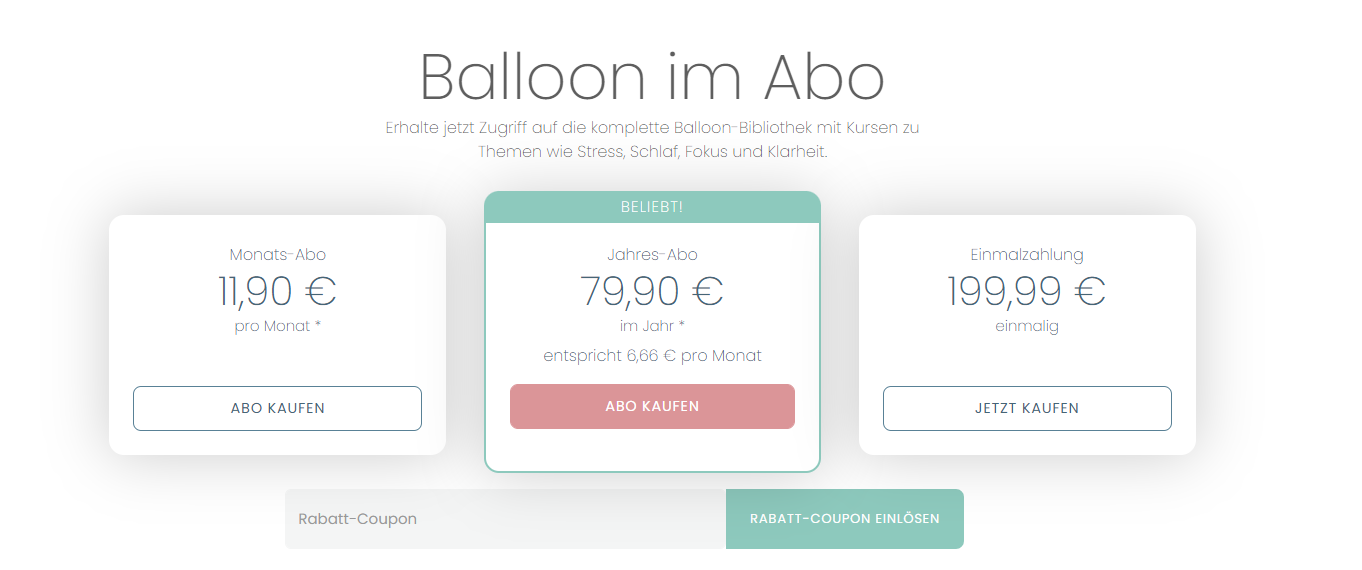Click the 'pro Monat *' label

click(x=278, y=326)
